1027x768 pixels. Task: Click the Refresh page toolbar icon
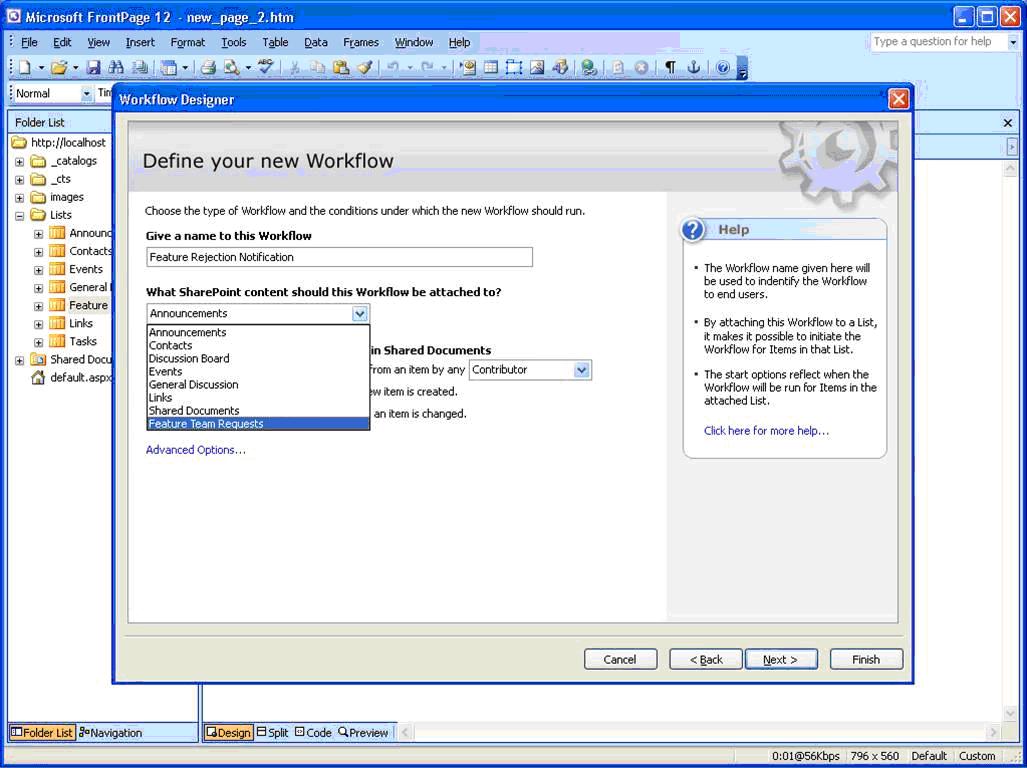tap(618, 67)
